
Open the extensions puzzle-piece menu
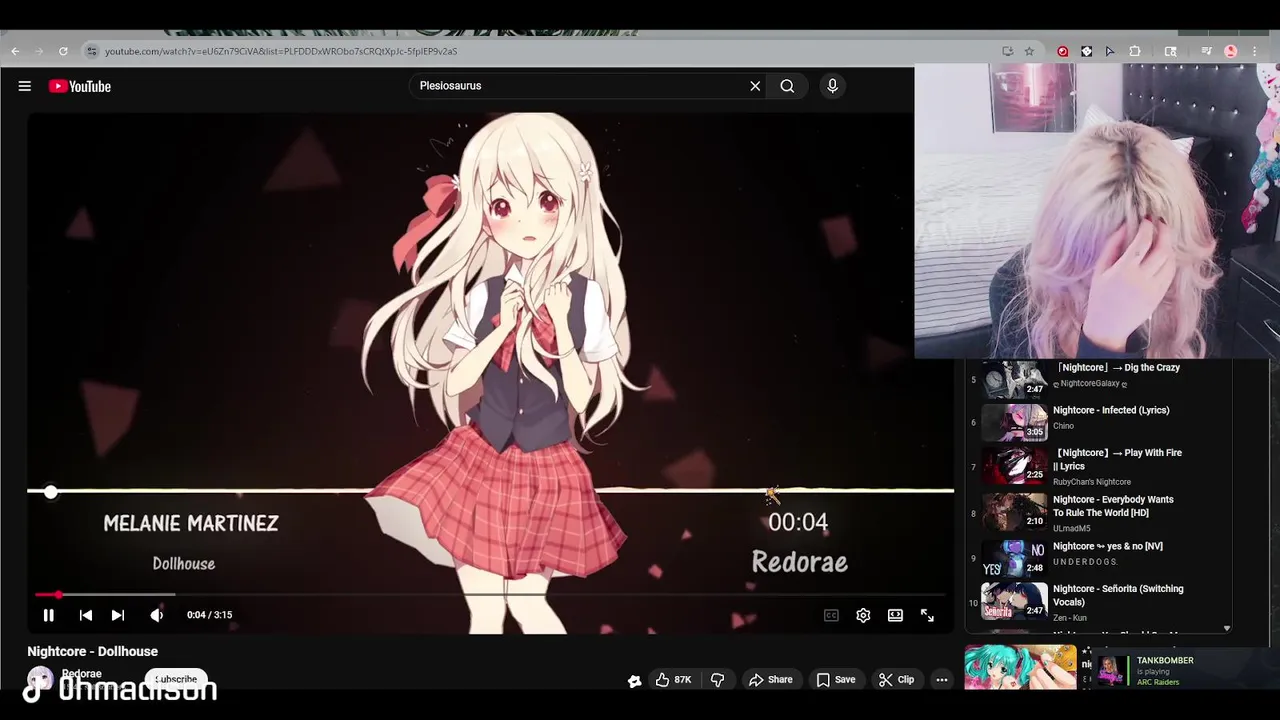click(x=1135, y=51)
